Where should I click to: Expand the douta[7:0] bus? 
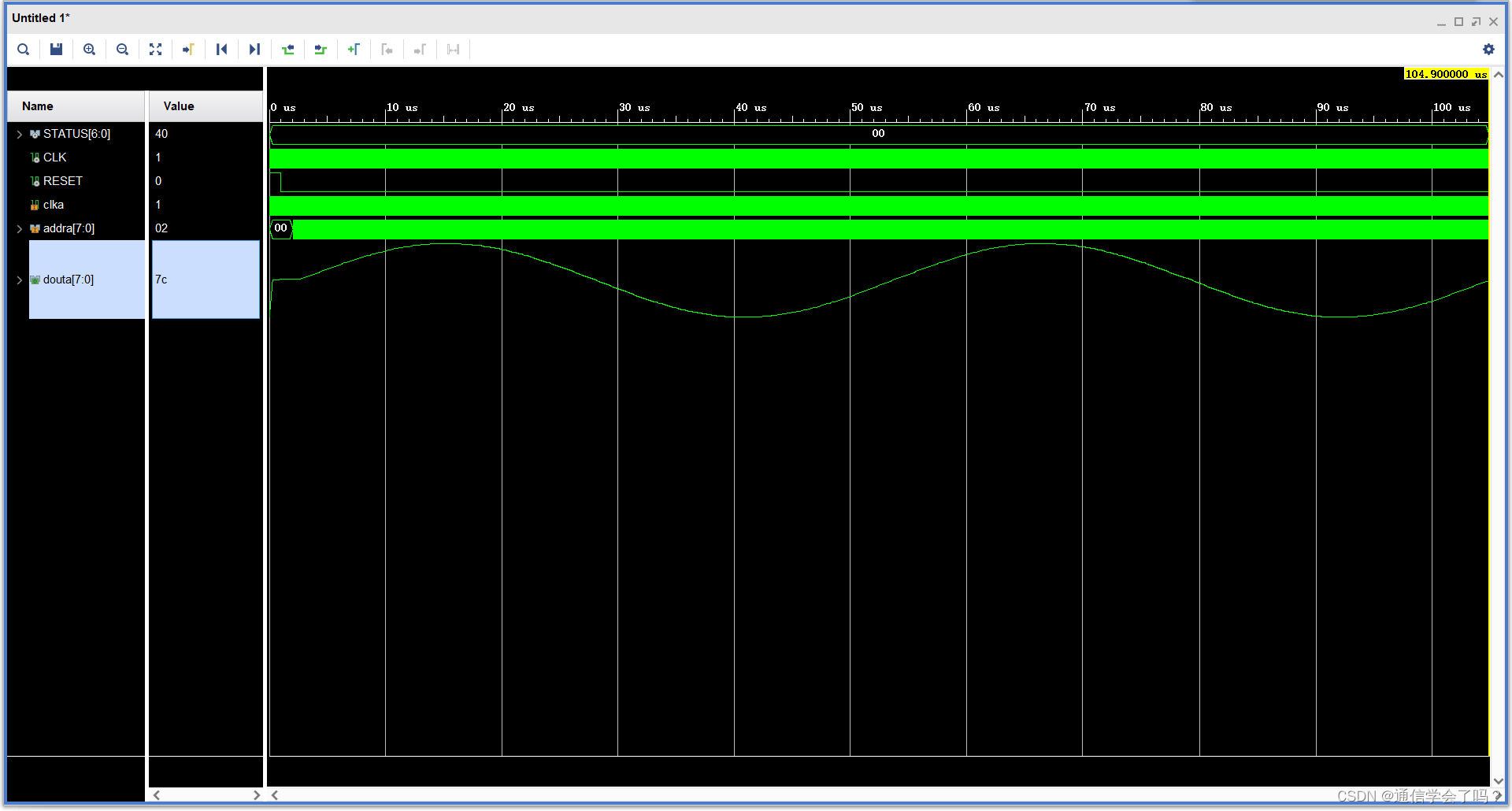(20, 280)
